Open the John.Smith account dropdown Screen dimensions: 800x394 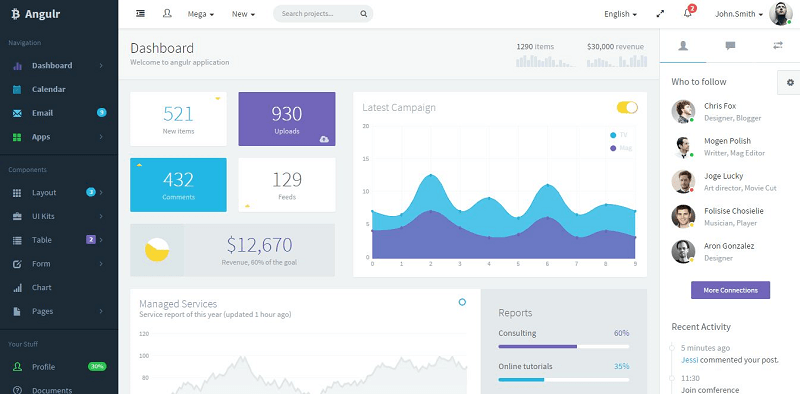coord(739,14)
